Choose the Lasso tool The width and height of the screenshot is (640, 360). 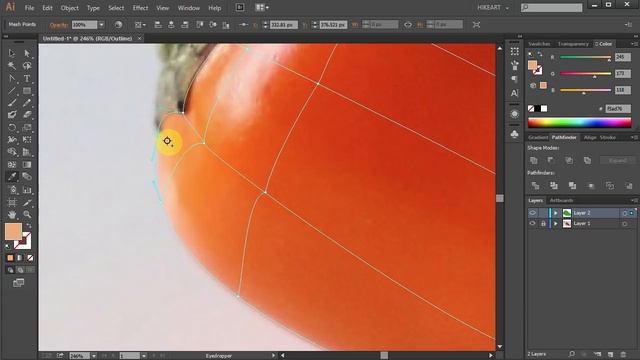pyautogui.click(x=27, y=66)
